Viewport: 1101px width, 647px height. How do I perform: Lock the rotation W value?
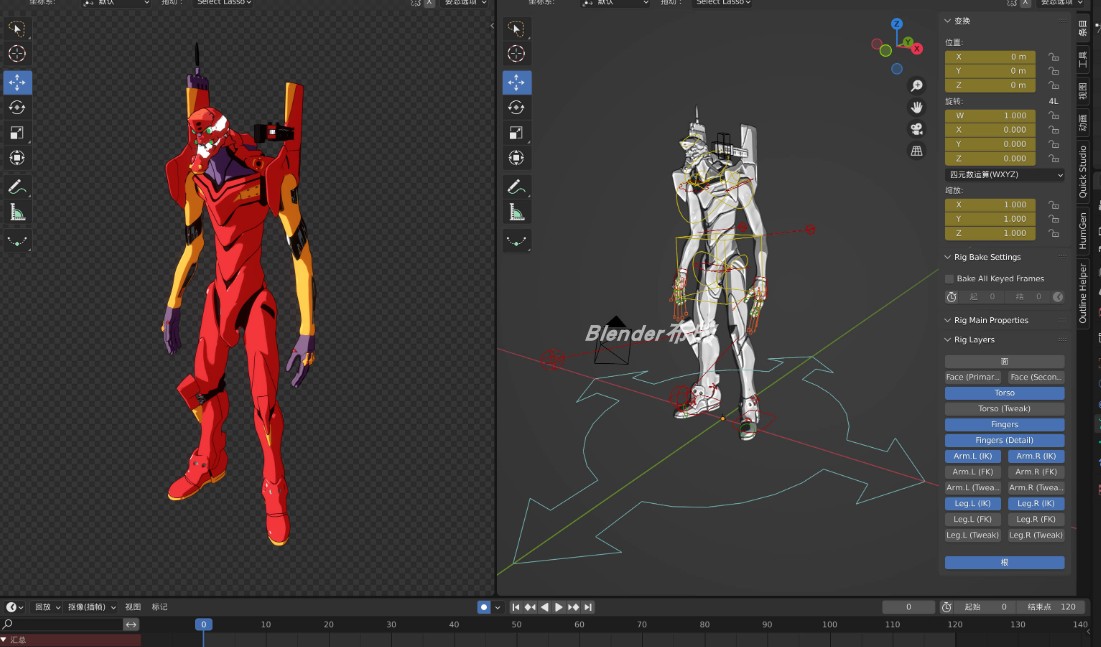click(x=1053, y=115)
